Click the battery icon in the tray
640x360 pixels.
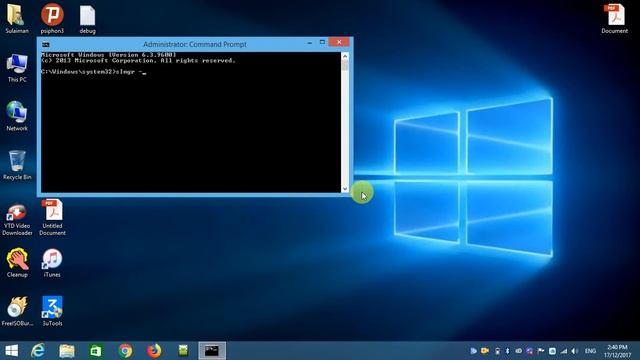[x=497, y=351]
